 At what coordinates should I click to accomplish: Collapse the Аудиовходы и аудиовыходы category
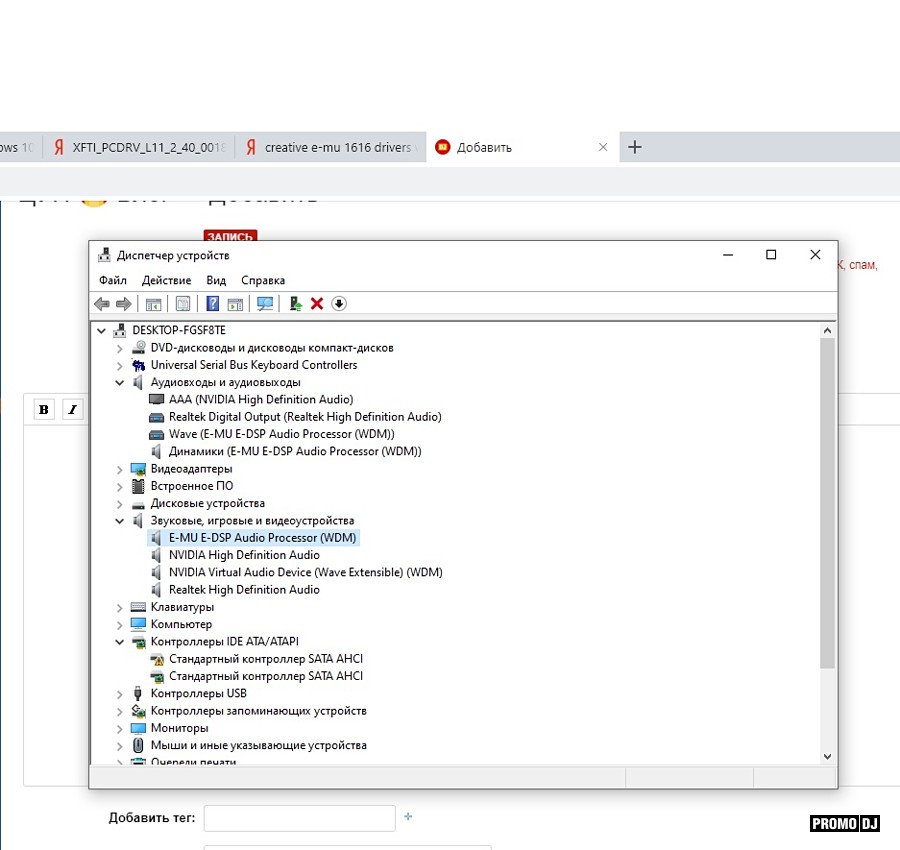click(x=120, y=382)
